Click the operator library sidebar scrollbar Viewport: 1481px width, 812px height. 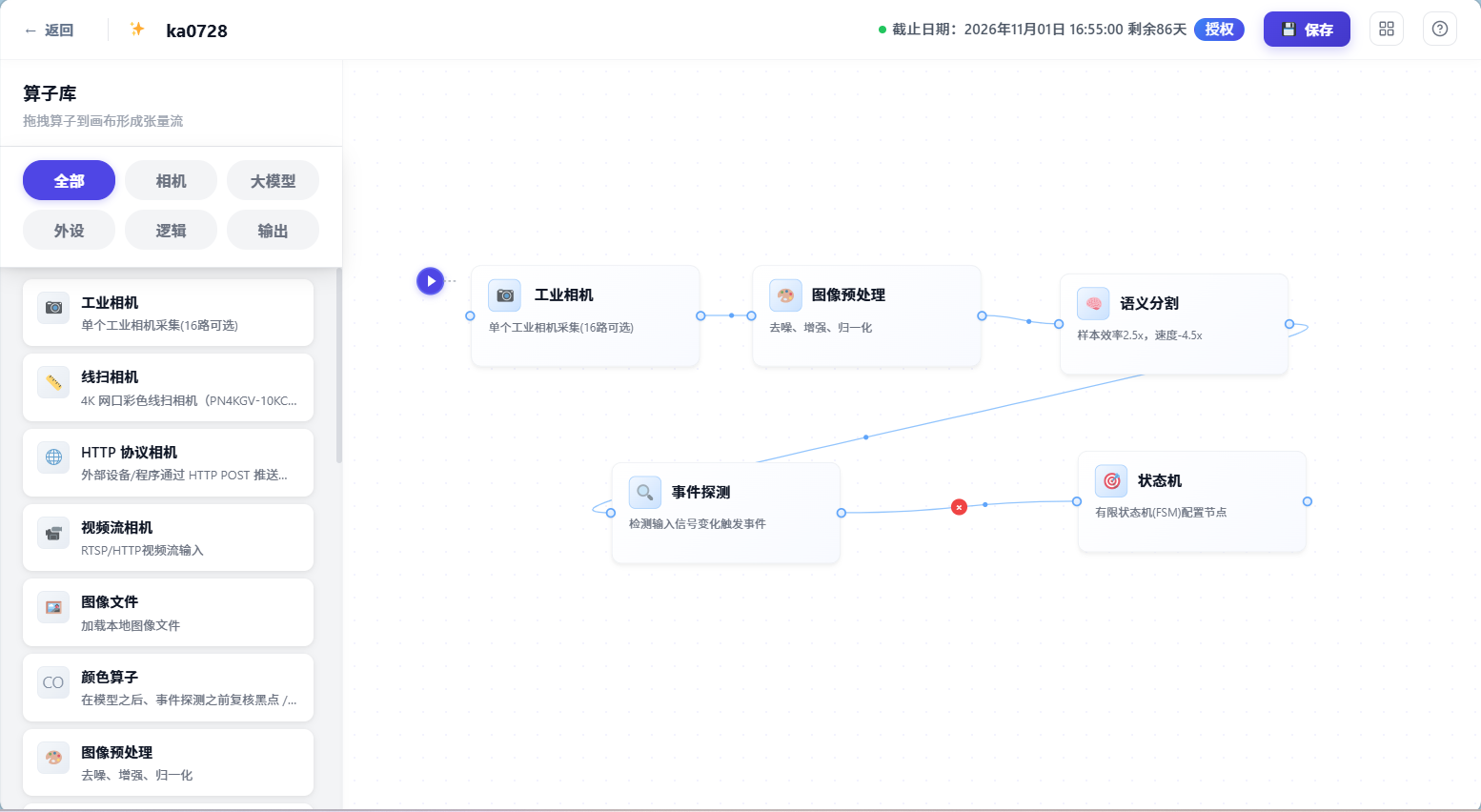pyautogui.click(x=338, y=366)
